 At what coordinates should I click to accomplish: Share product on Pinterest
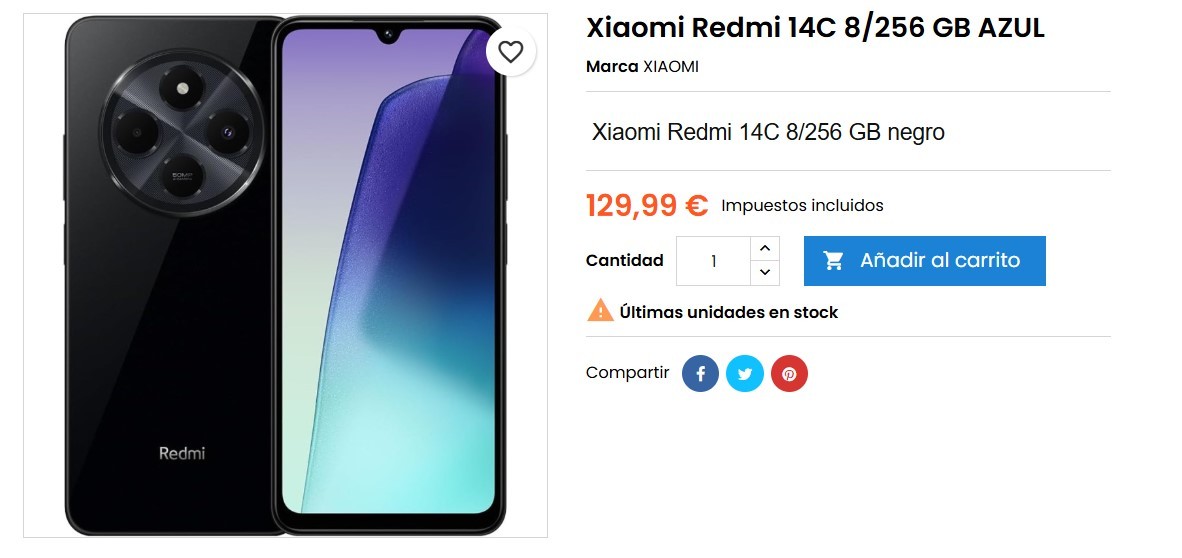click(789, 374)
